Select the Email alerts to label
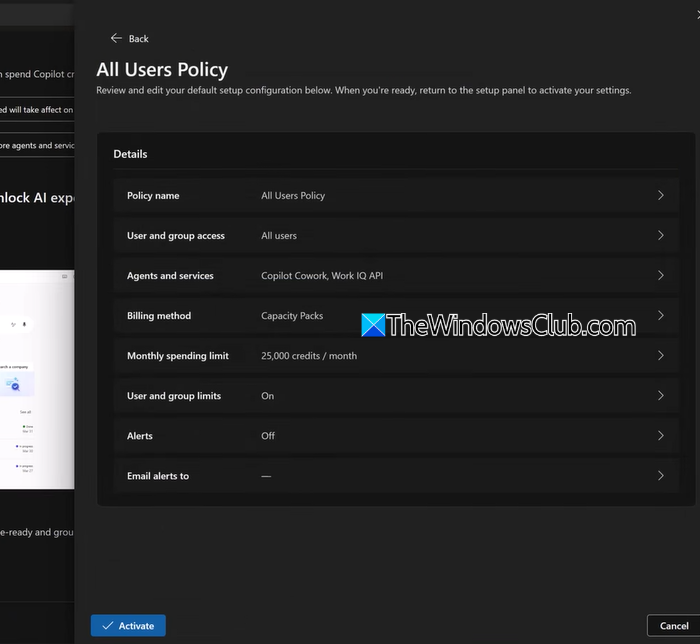Viewport: 700px width, 644px height. pyautogui.click(x=158, y=476)
